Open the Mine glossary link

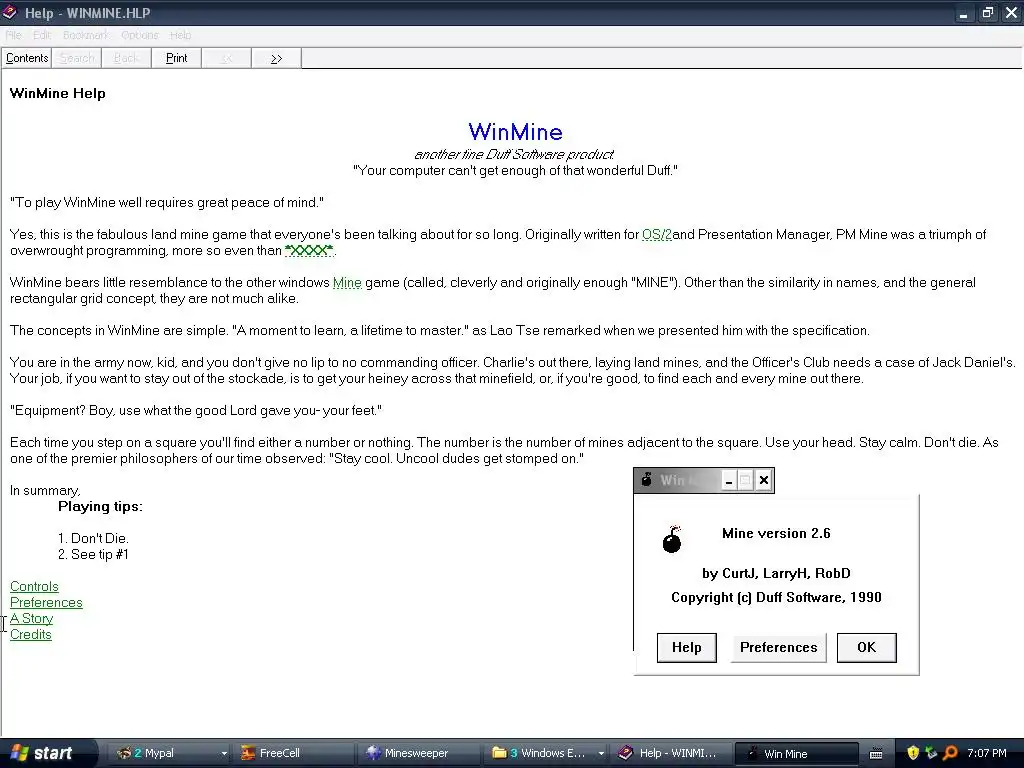tap(347, 283)
